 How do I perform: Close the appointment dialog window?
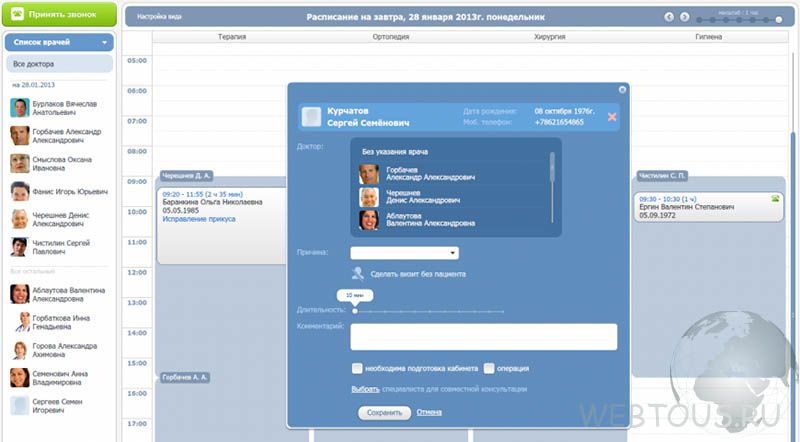[x=622, y=89]
